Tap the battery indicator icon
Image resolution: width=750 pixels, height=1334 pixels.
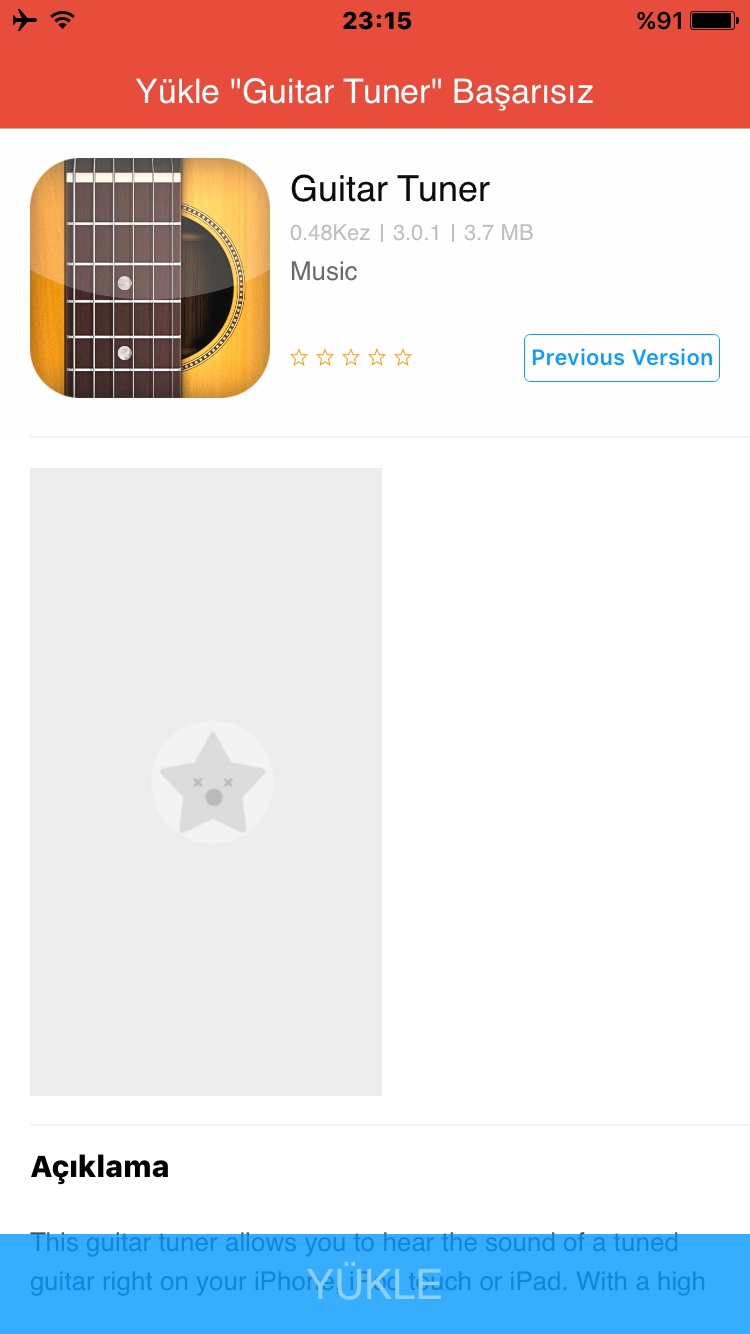[x=714, y=20]
